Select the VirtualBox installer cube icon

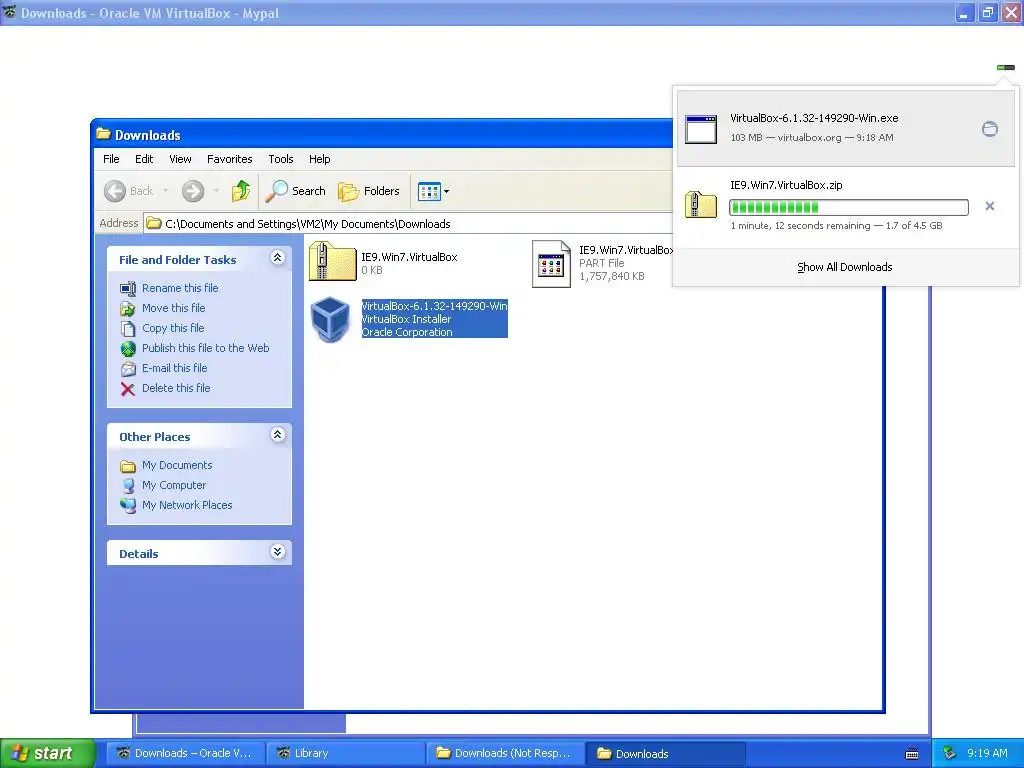(x=330, y=319)
